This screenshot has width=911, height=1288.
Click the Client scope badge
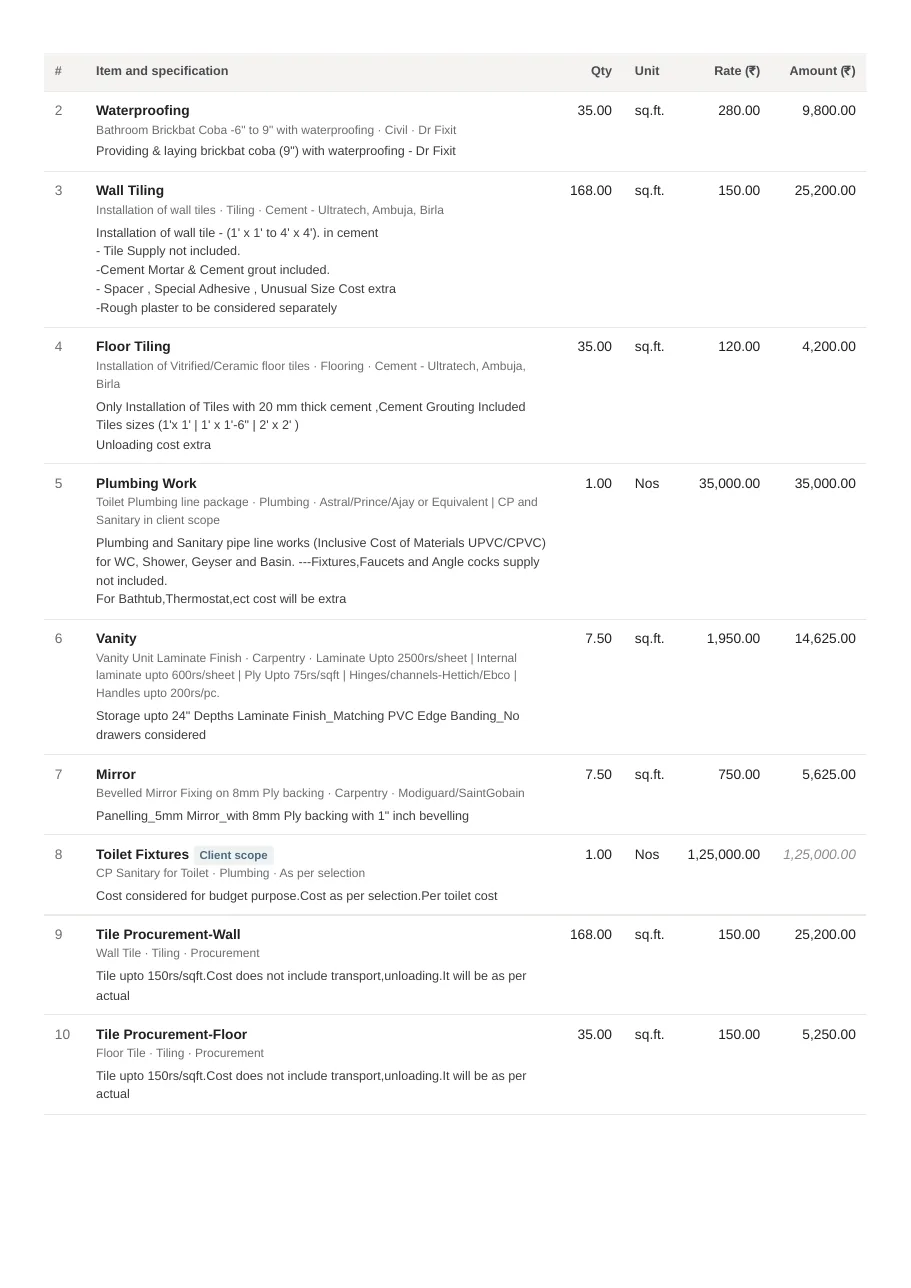click(233, 855)
